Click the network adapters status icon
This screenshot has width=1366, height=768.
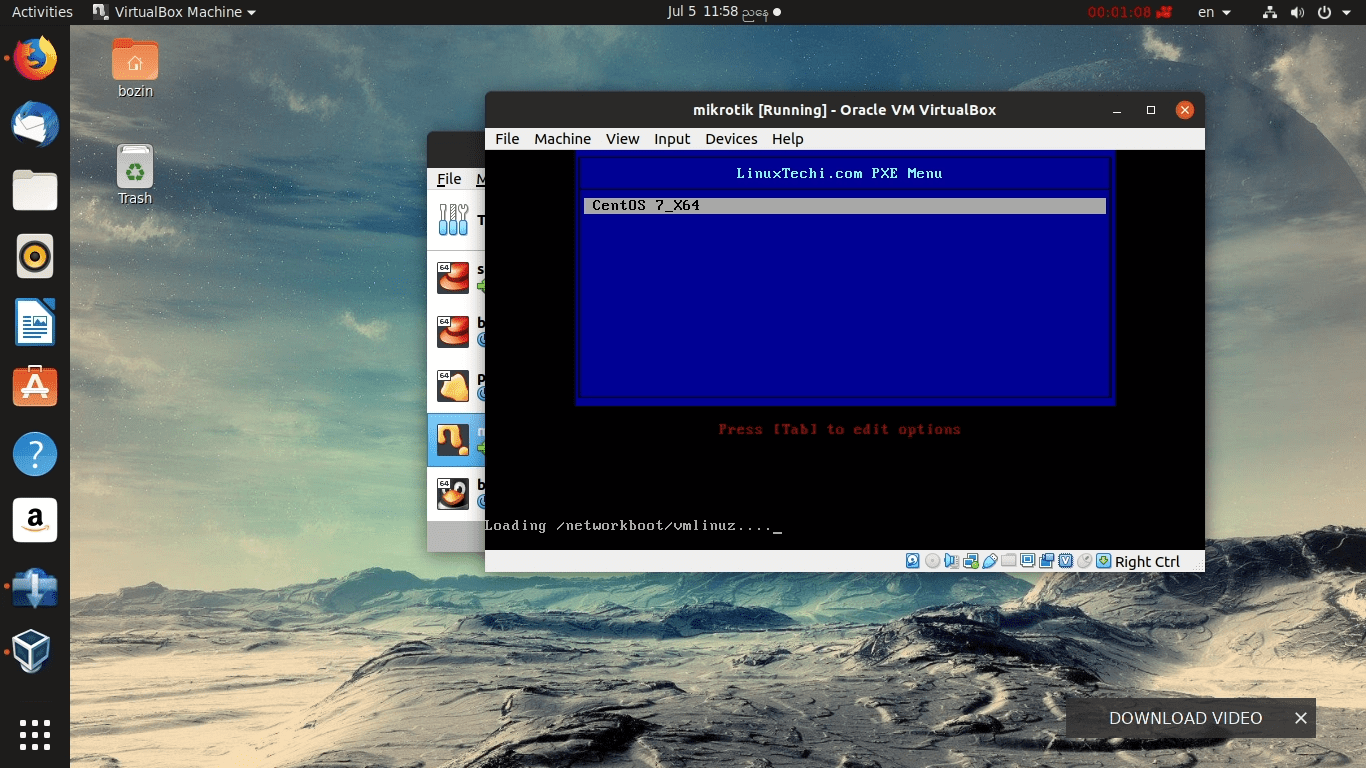970,561
